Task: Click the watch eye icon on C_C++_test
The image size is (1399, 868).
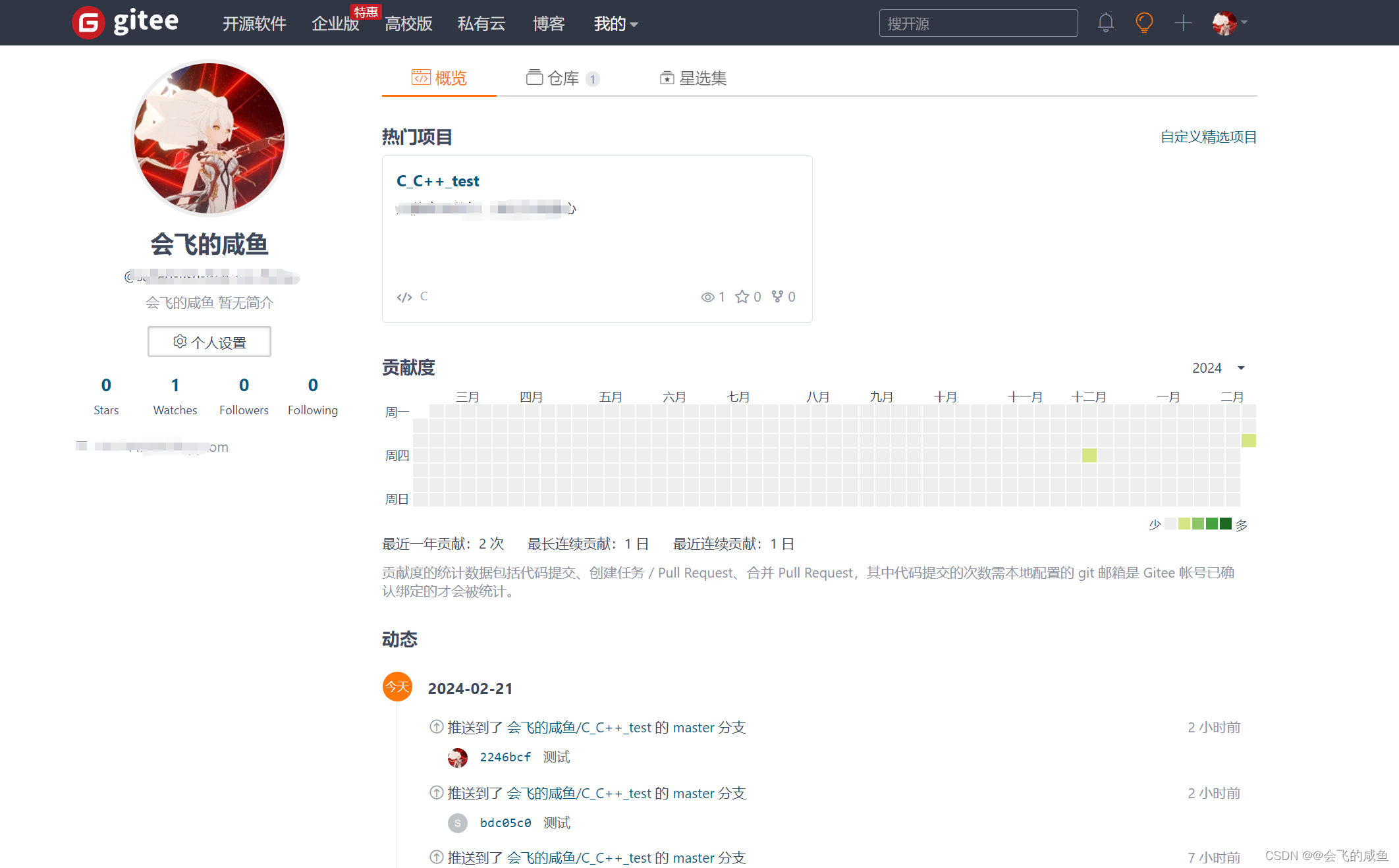Action: pyautogui.click(x=707, y=297)
